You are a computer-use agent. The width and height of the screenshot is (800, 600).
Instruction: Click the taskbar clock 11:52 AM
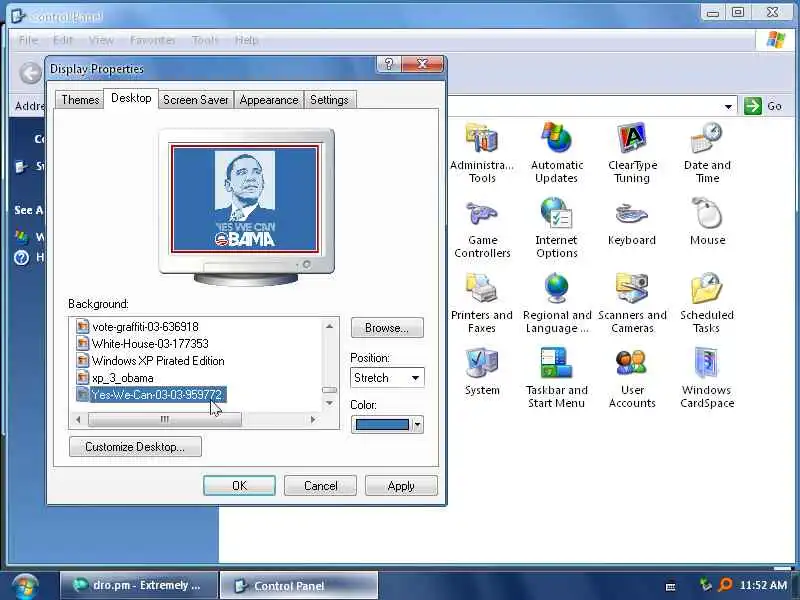pyautogui.click(x=763, y=585)
